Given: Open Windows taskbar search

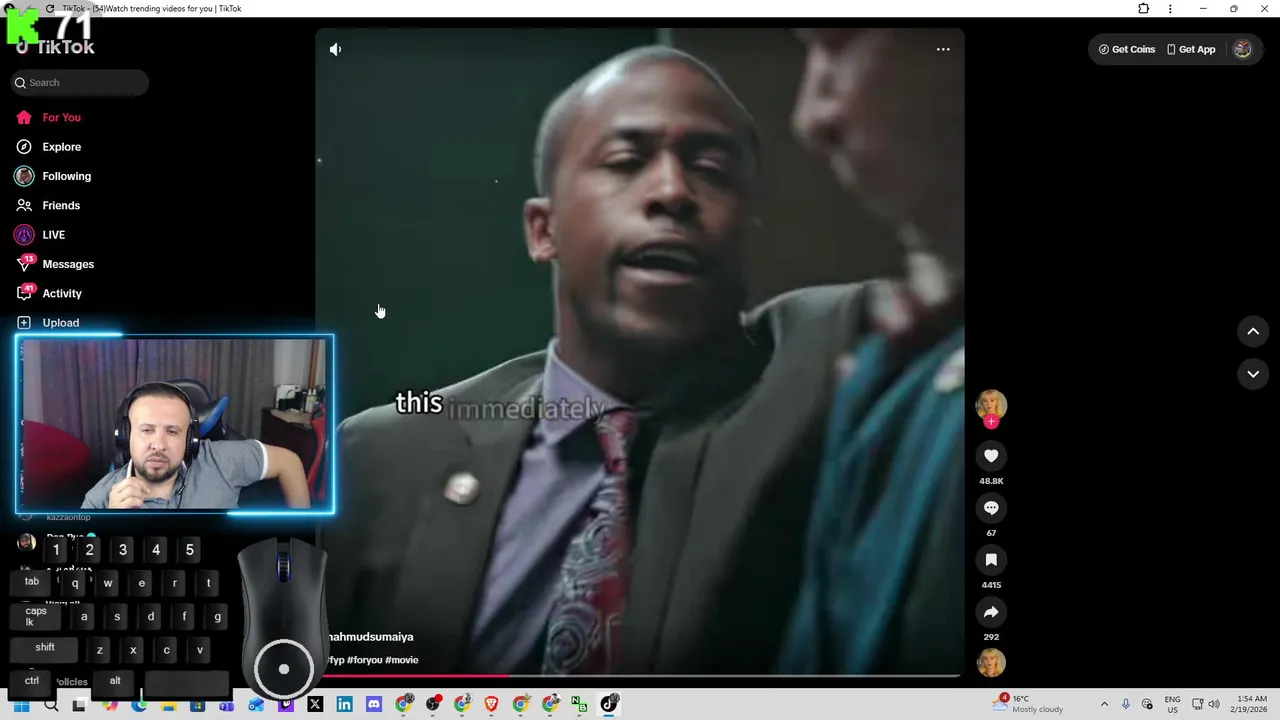Looking at the screenshot, I should tap(51, 705).
